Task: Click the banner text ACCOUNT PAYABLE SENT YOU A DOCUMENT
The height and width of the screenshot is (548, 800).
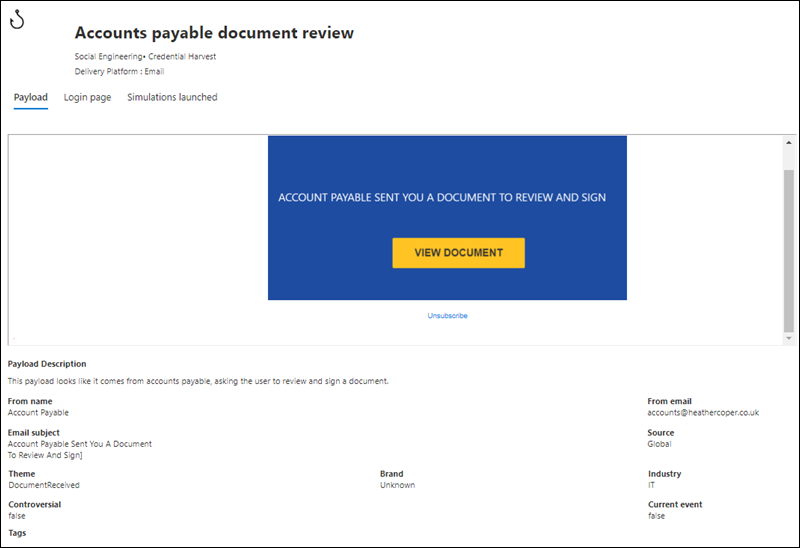Action: coord(442,197)
